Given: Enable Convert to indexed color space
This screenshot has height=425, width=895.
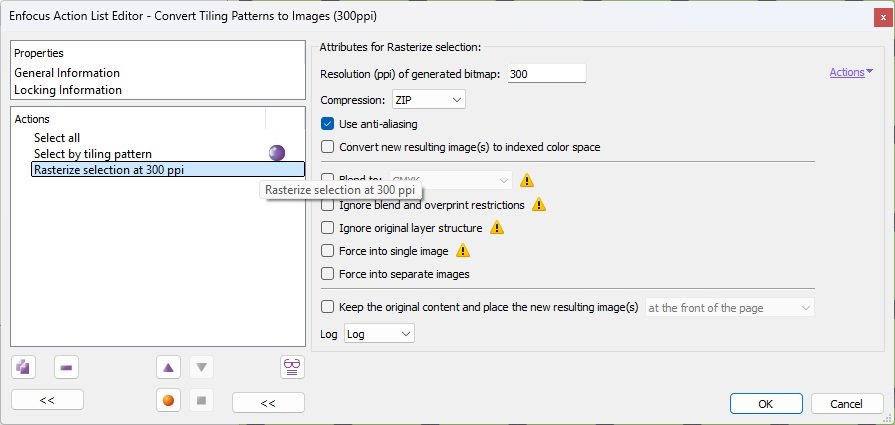Looking at the screenshot, I should [x=327, y=147].
